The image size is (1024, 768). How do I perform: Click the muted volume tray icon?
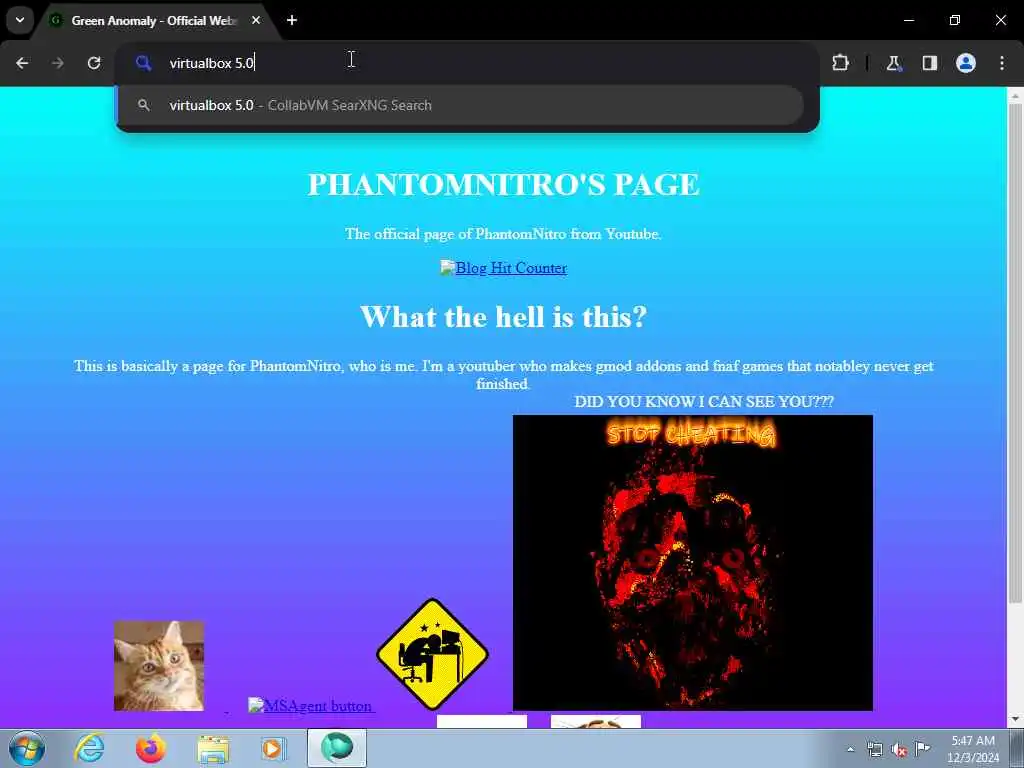tap(899, 749)
